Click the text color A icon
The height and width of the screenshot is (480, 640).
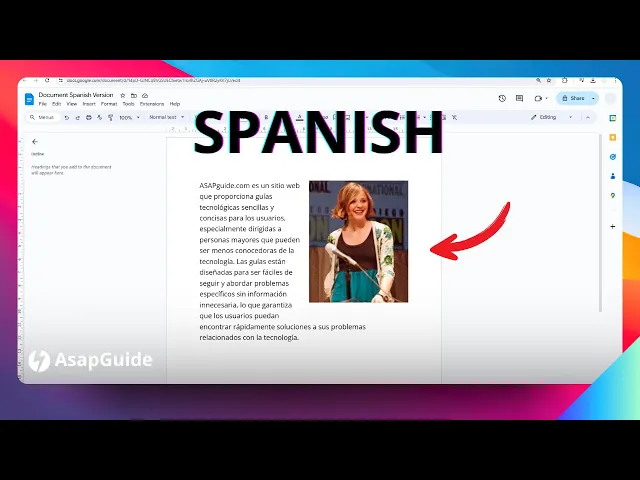click(300, 118)
